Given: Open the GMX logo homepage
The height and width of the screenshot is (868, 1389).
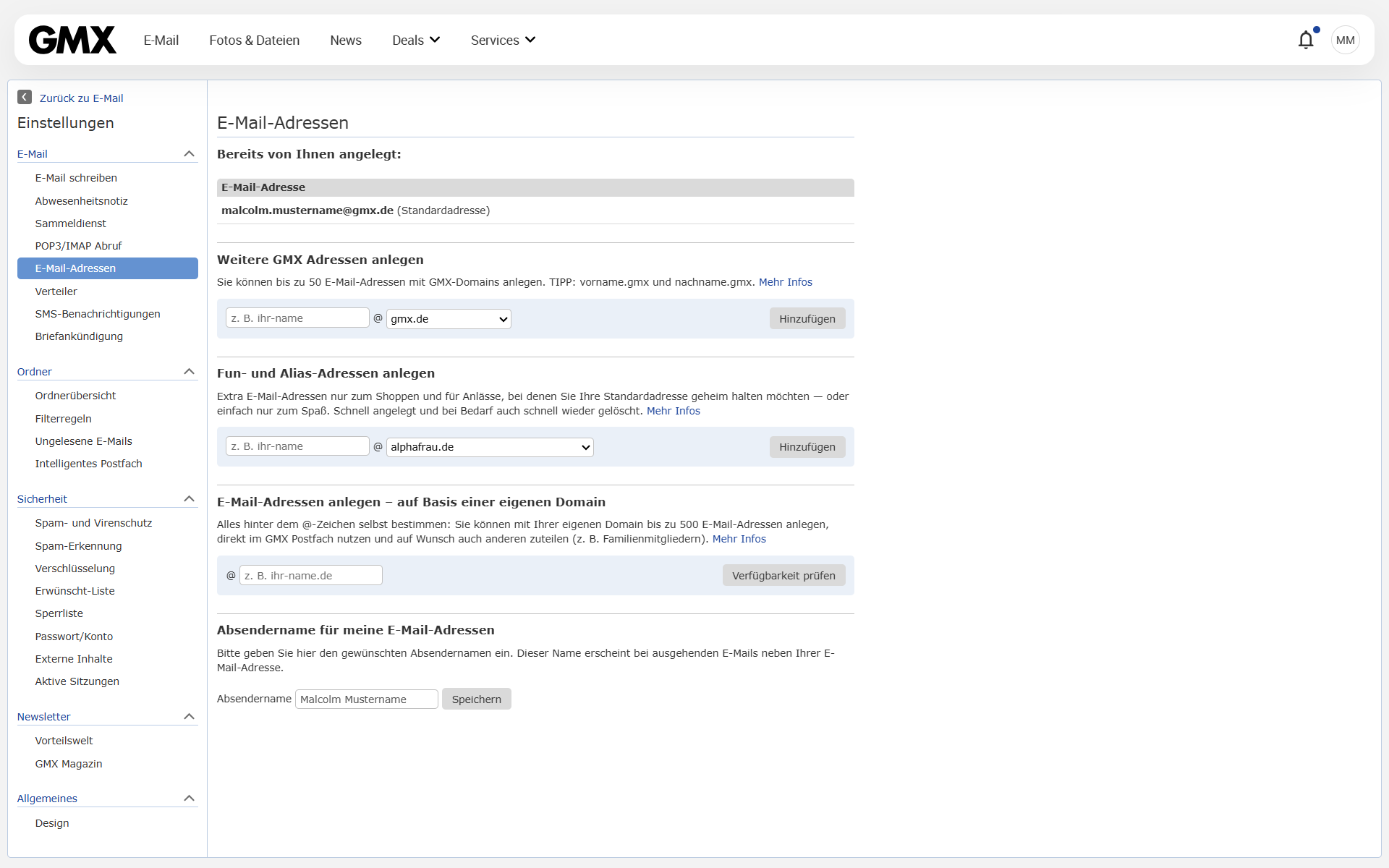Looking at the screenshot, I should click(x=72, y=40).
